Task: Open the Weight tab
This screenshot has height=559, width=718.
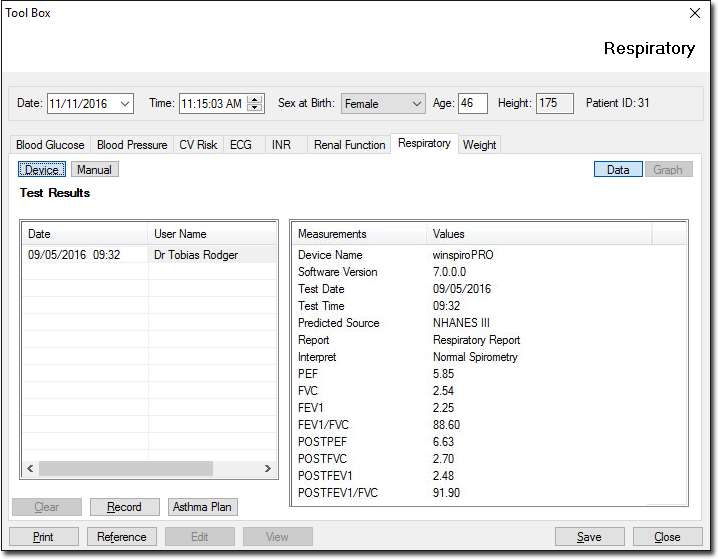Action: [479, 145]
